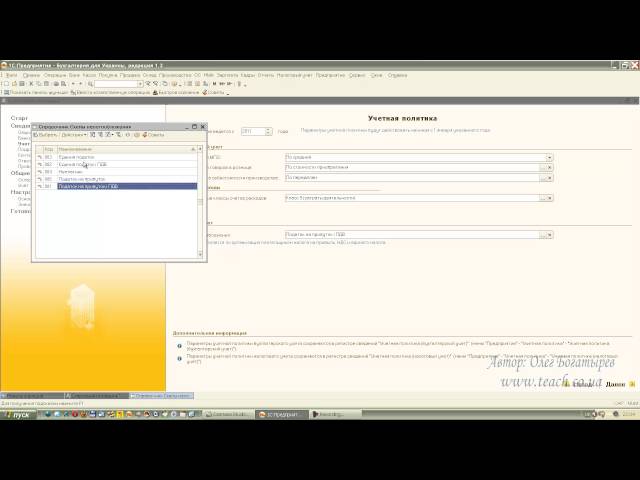
Task: Open the Продажа menu
Action: (x=130, y=76)
